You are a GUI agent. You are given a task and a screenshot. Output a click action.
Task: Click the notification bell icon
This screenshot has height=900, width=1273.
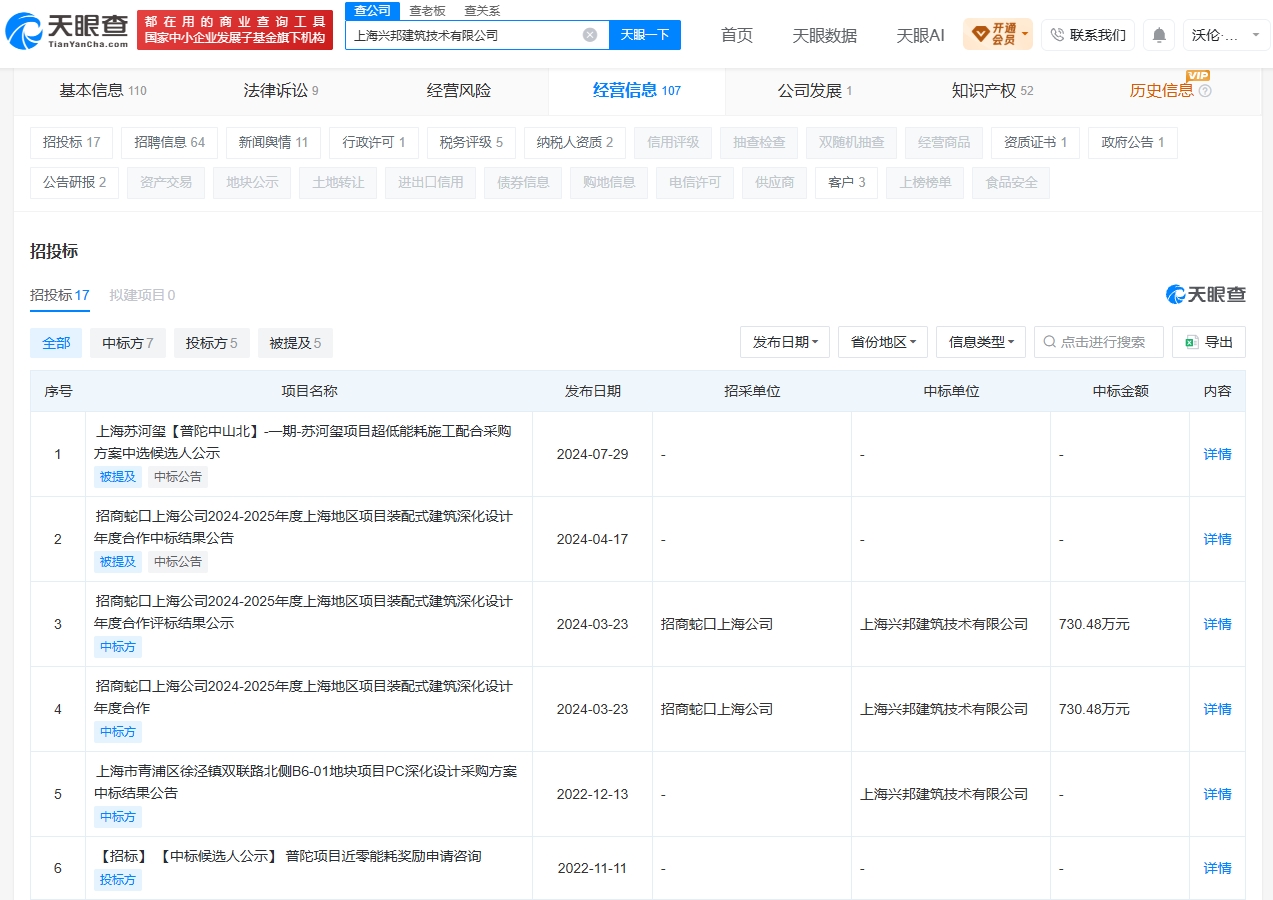[x=1159, y=35]
